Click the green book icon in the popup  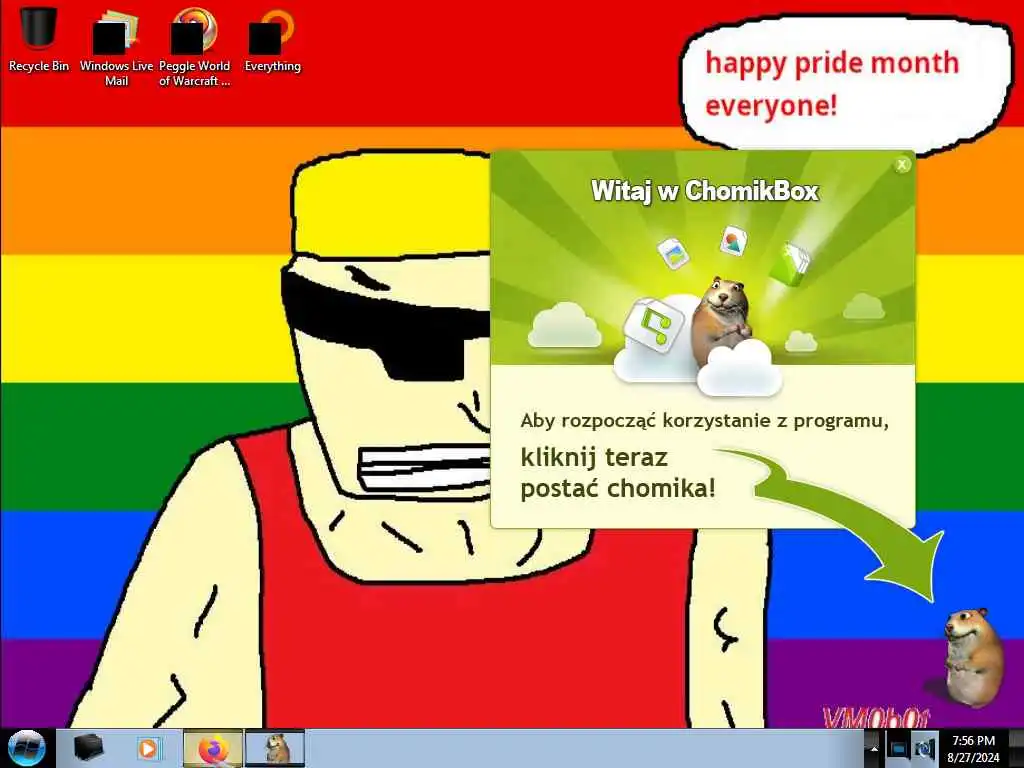[792, 263]
